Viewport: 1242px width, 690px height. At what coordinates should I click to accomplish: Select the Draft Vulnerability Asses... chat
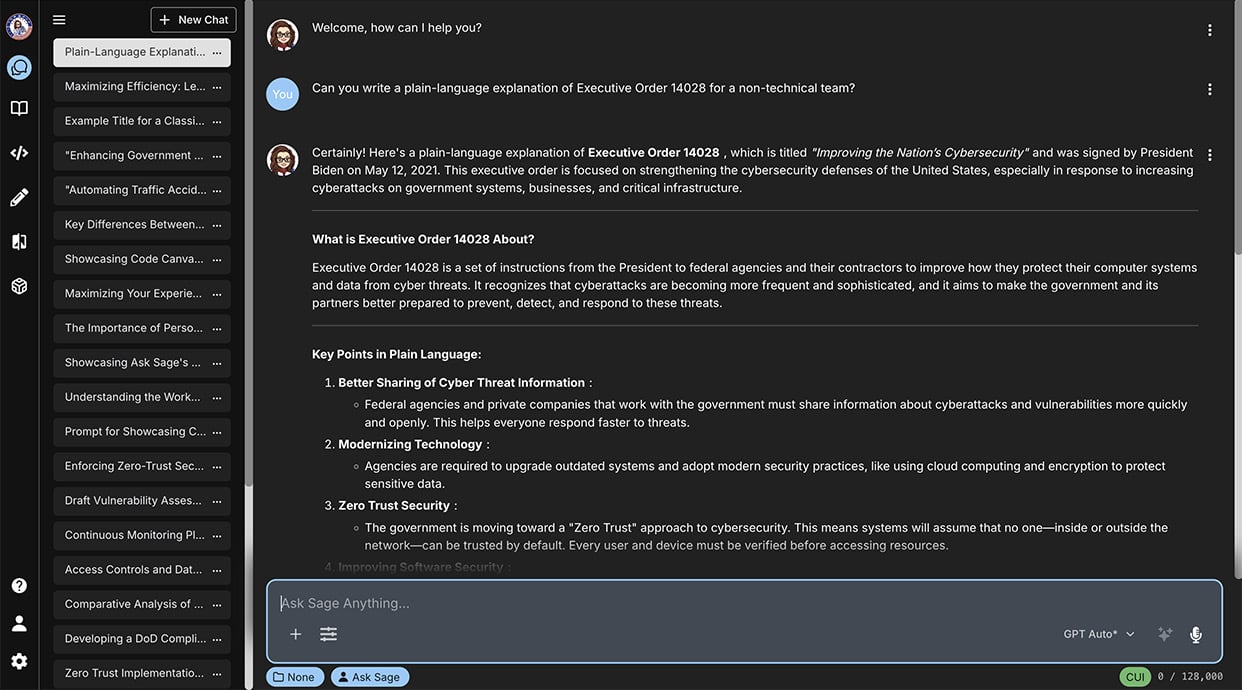pyautogui.click(x=134, y=501)
